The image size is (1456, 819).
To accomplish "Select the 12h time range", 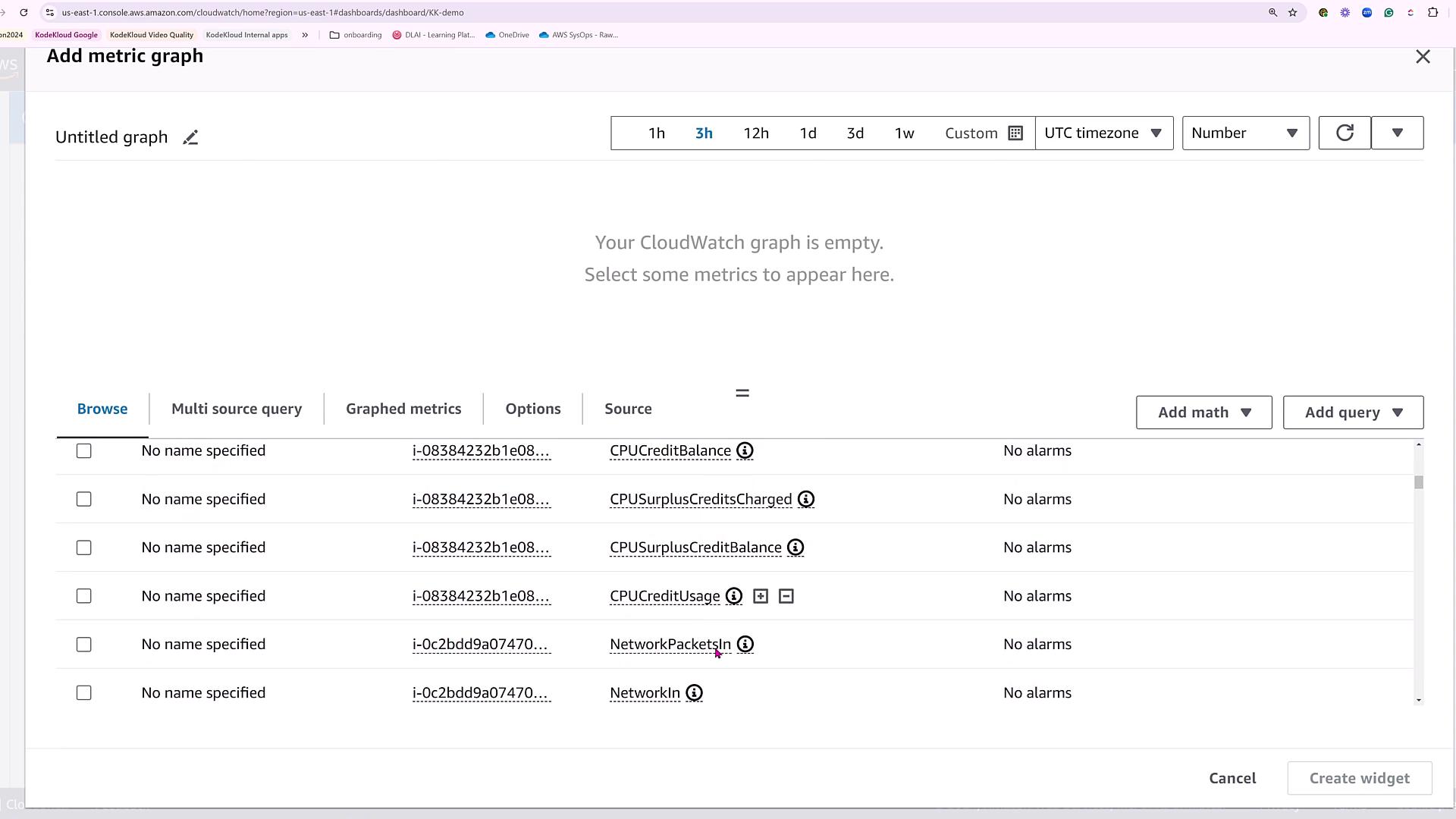I will tap(756, 133).
